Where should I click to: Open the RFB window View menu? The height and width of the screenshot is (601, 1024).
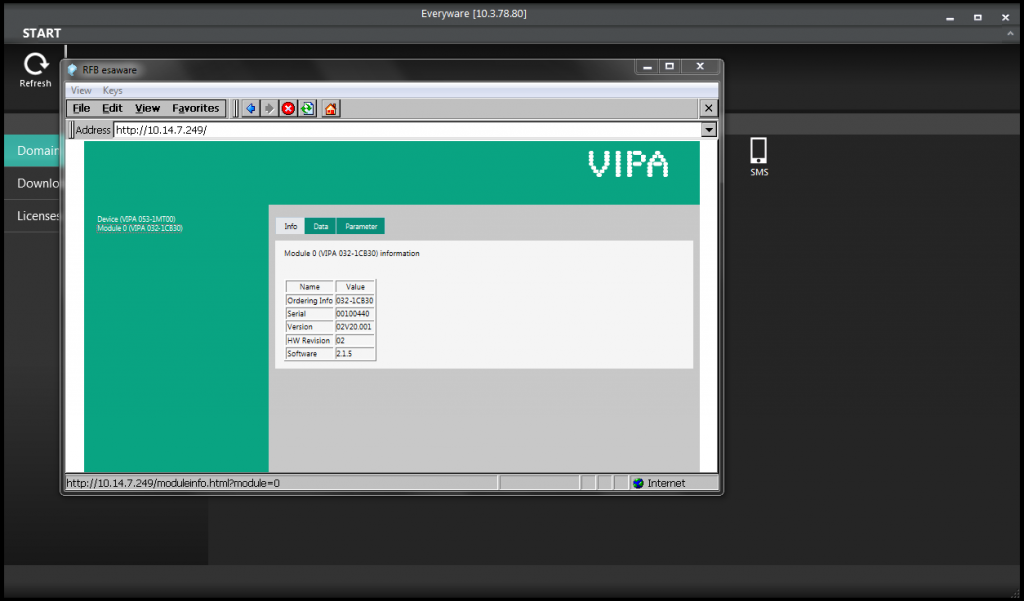(x=81, y=91)
